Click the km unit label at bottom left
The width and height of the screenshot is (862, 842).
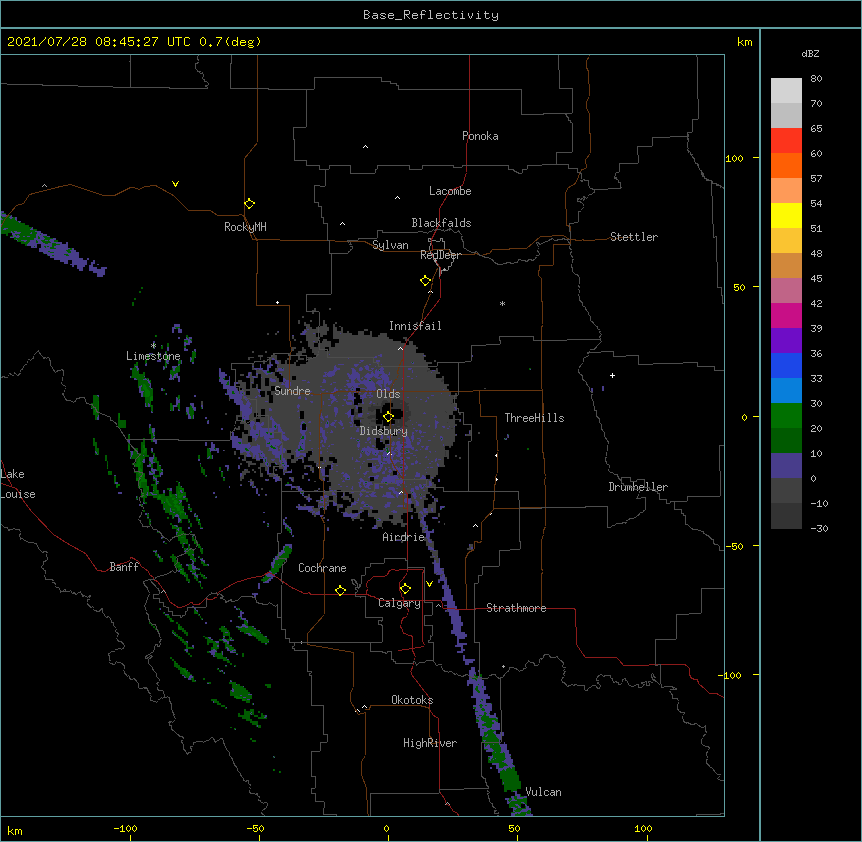point(15,831)
